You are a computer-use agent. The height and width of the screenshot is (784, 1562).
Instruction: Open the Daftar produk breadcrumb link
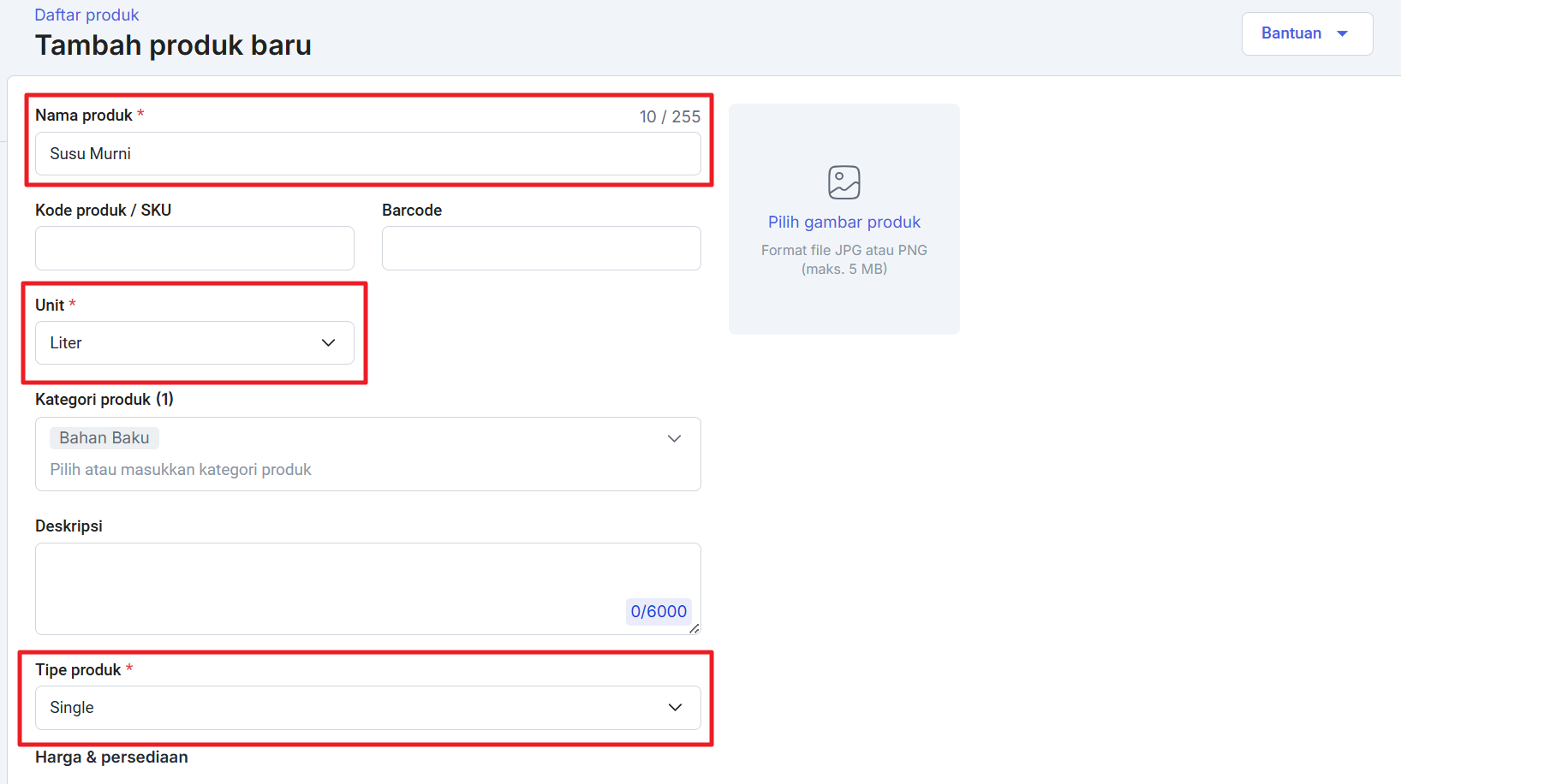(x=86, y=15)
